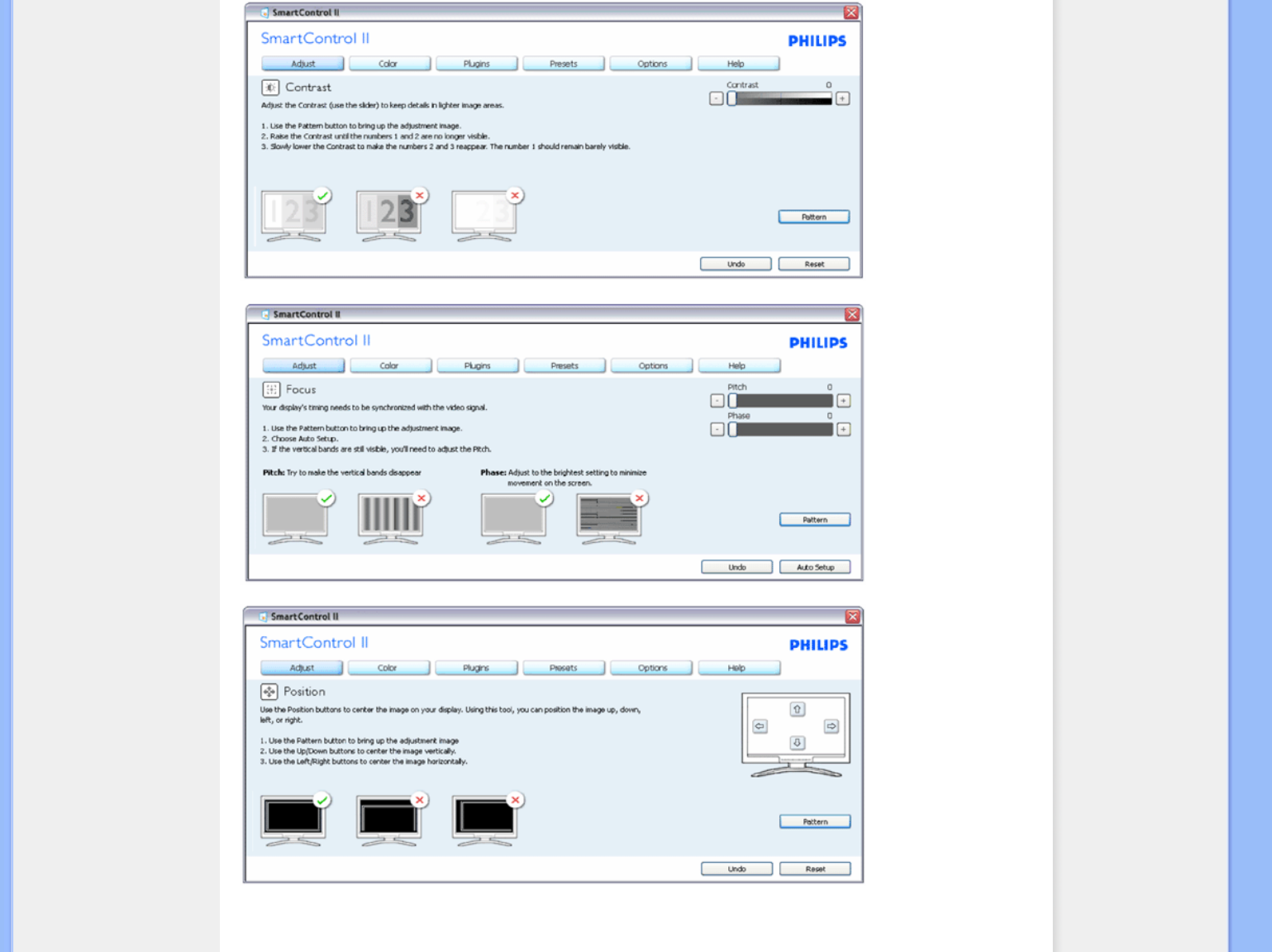Click the Contrast plus button
The width and height of the screenshot is (1272, 952).
pyautogui.click(x=842, y=98)
